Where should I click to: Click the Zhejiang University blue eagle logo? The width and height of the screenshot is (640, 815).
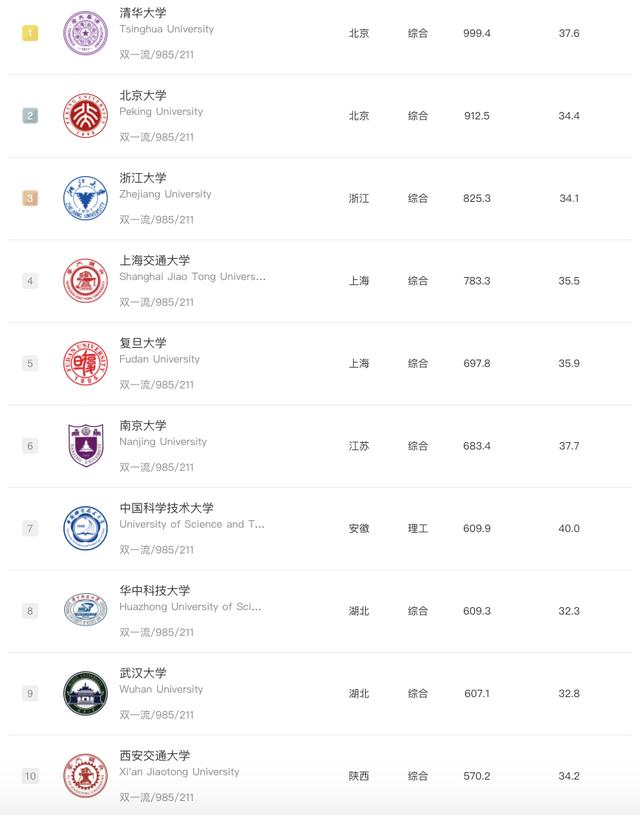(x=85, y=198)
